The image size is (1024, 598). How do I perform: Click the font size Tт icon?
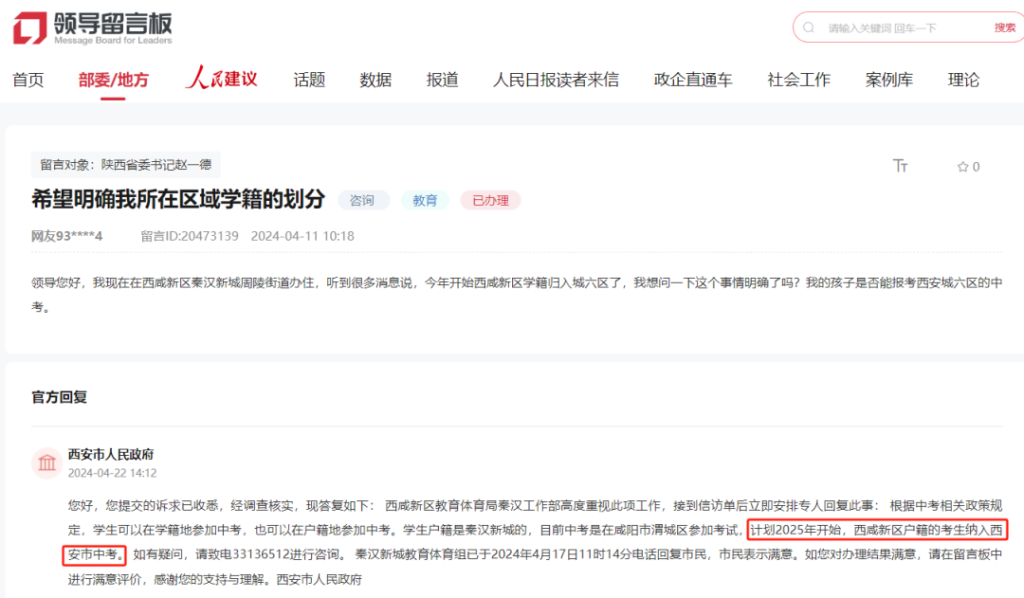coord(900,166)
